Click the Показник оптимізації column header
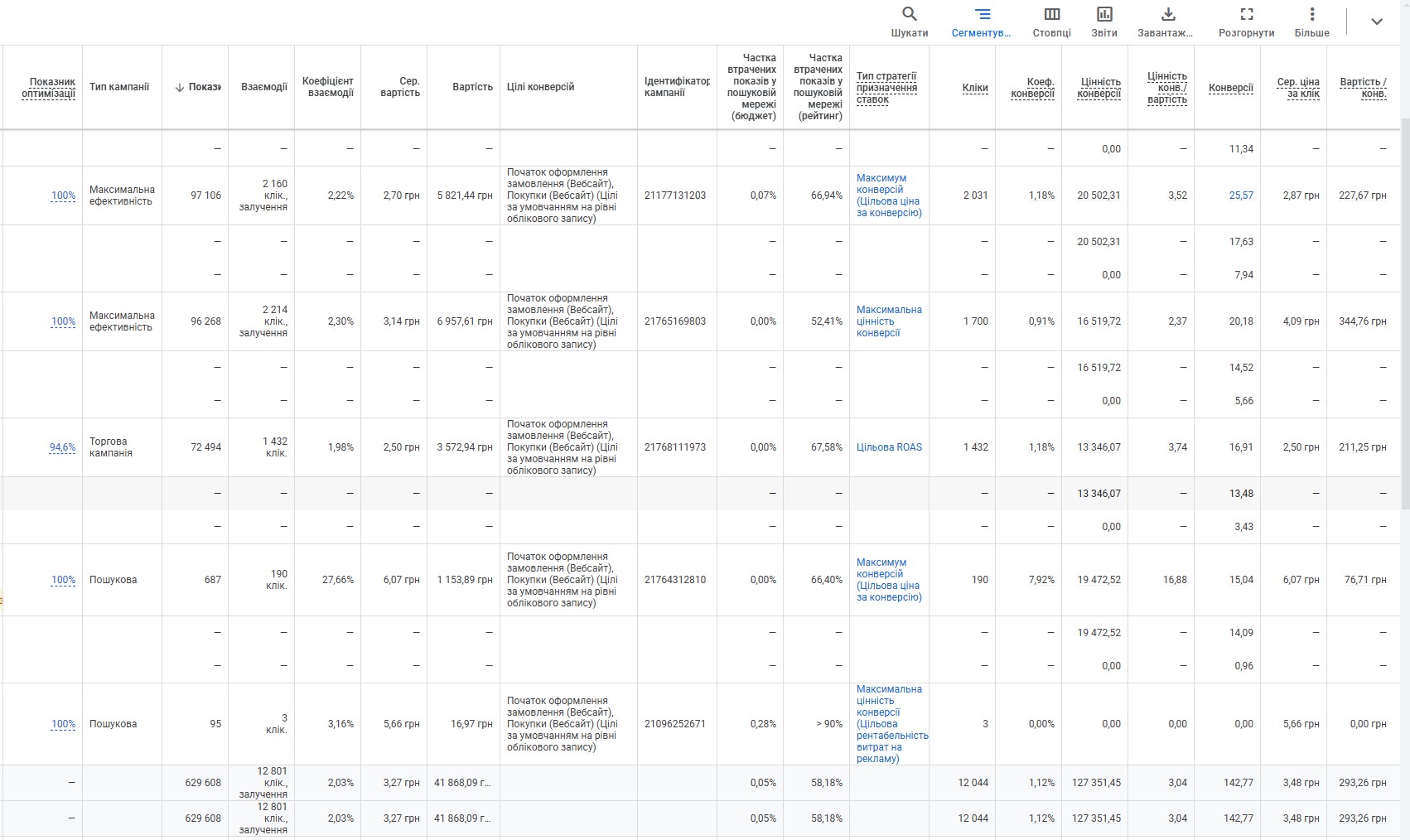This screenshot has height=840, width=1410. coord(49,88)
